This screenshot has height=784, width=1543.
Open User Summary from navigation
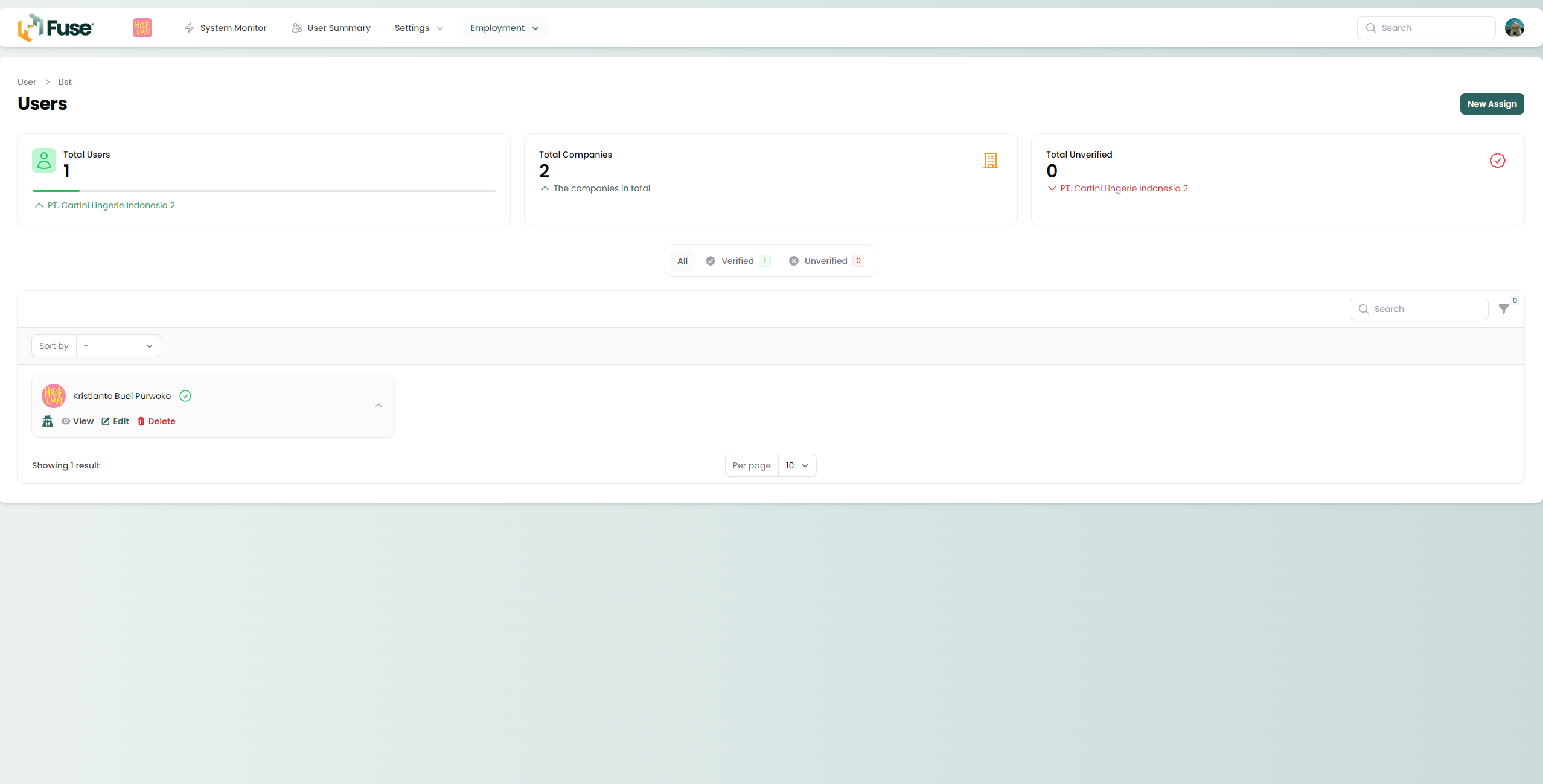click(338, 27)
